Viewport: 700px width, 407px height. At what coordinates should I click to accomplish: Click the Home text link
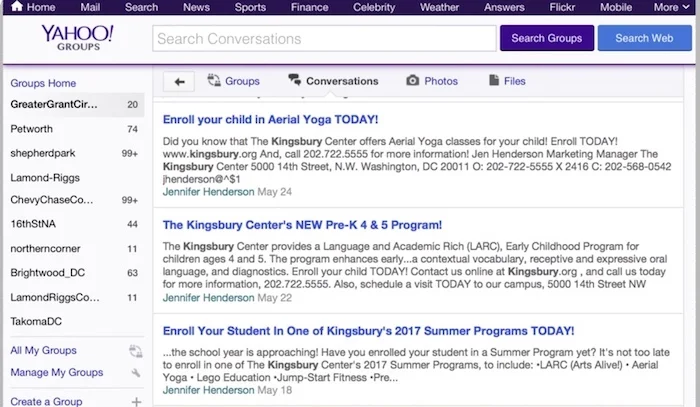coord(41,7)
